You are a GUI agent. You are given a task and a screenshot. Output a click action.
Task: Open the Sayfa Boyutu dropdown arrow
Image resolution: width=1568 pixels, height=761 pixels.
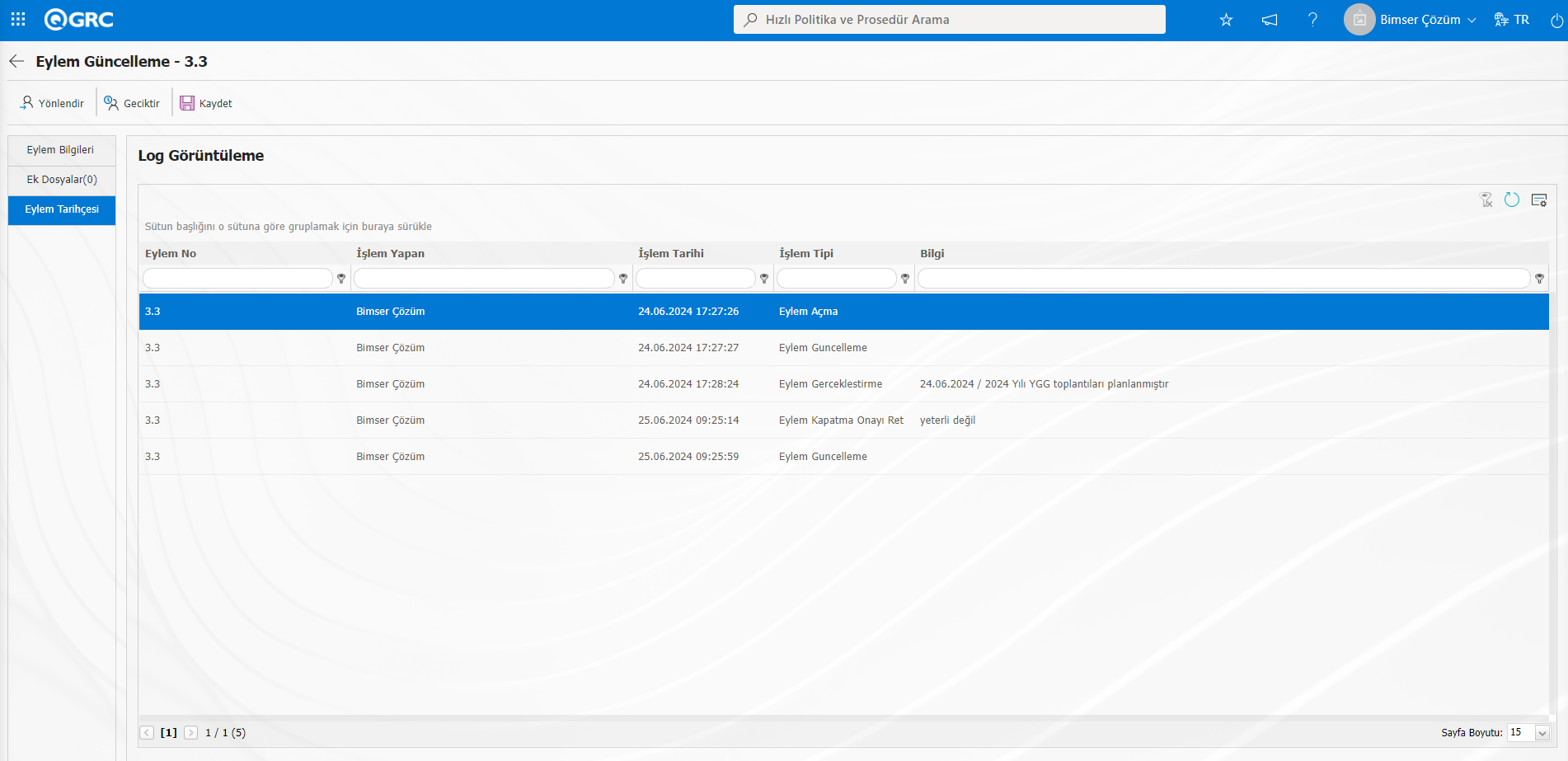pos(1542,733)
